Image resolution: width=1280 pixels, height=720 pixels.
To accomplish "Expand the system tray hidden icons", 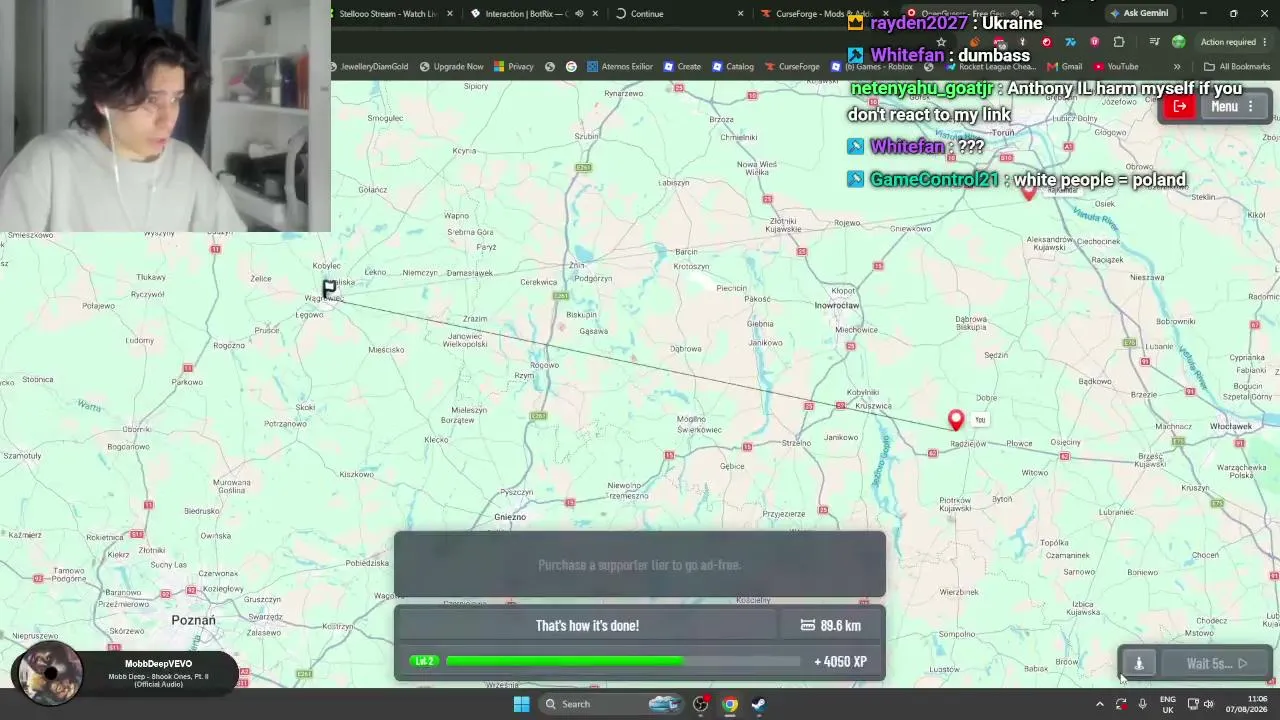I will [x=1099, y=704].
